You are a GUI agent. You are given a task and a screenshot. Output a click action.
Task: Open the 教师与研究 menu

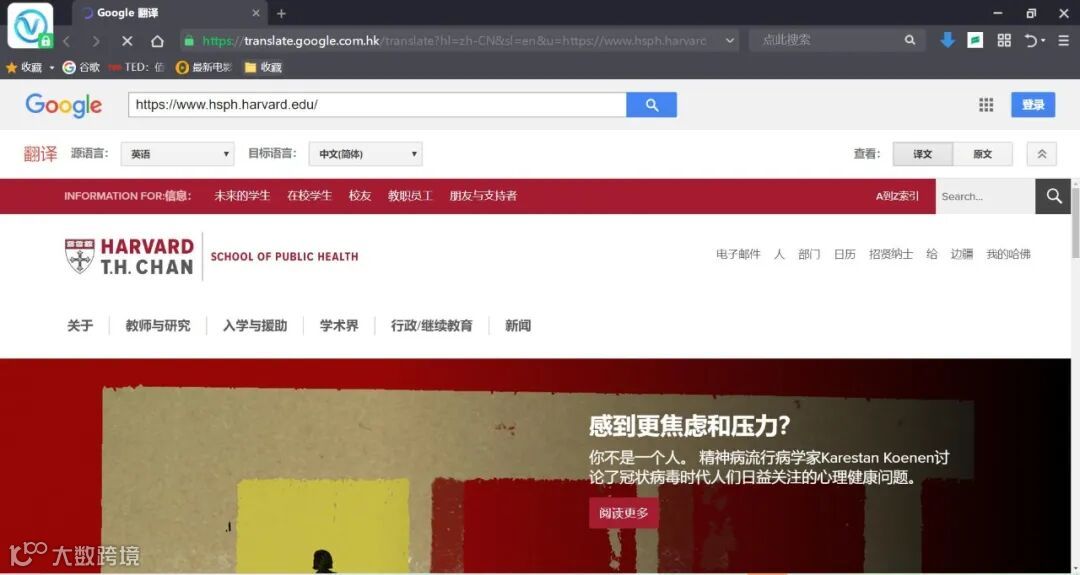(x=158, y=326)
